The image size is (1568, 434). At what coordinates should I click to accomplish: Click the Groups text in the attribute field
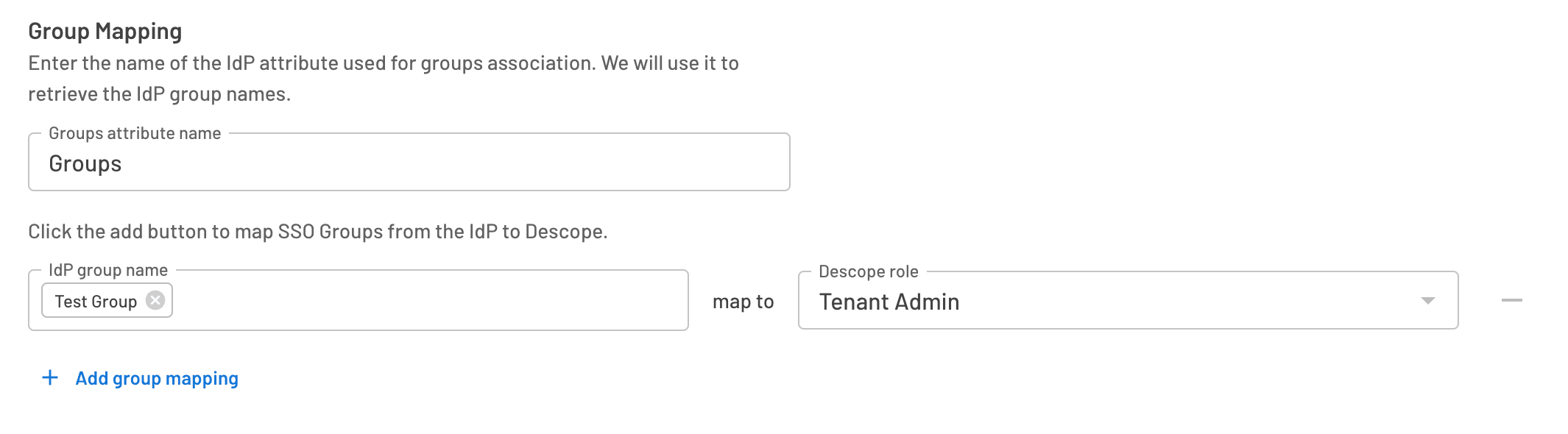[x=85, y=163]
